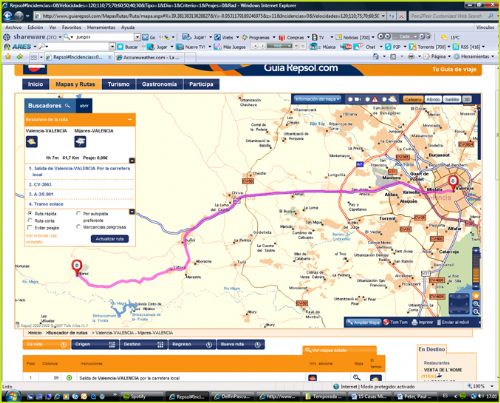This screenshot has width=500, height=403.
Task: Open the zoom level 100% dropdown in status bar
Action: [x=492, y=386]
